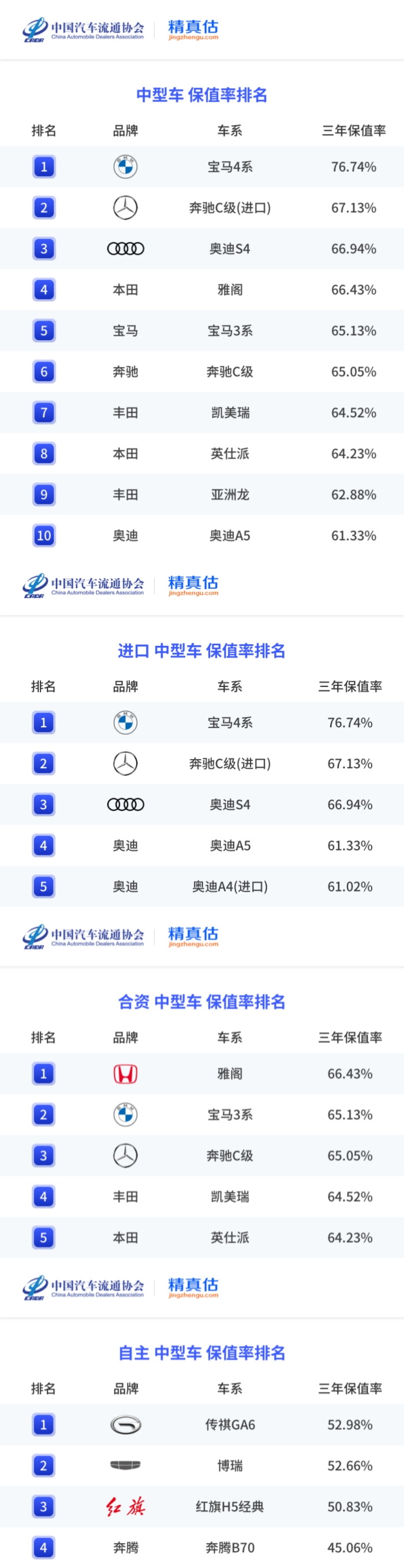The image size is (404, 1568).
Task: Click the BMW logo beside 宝马3系 in the 合资 table
Action: pos(125,1114)
